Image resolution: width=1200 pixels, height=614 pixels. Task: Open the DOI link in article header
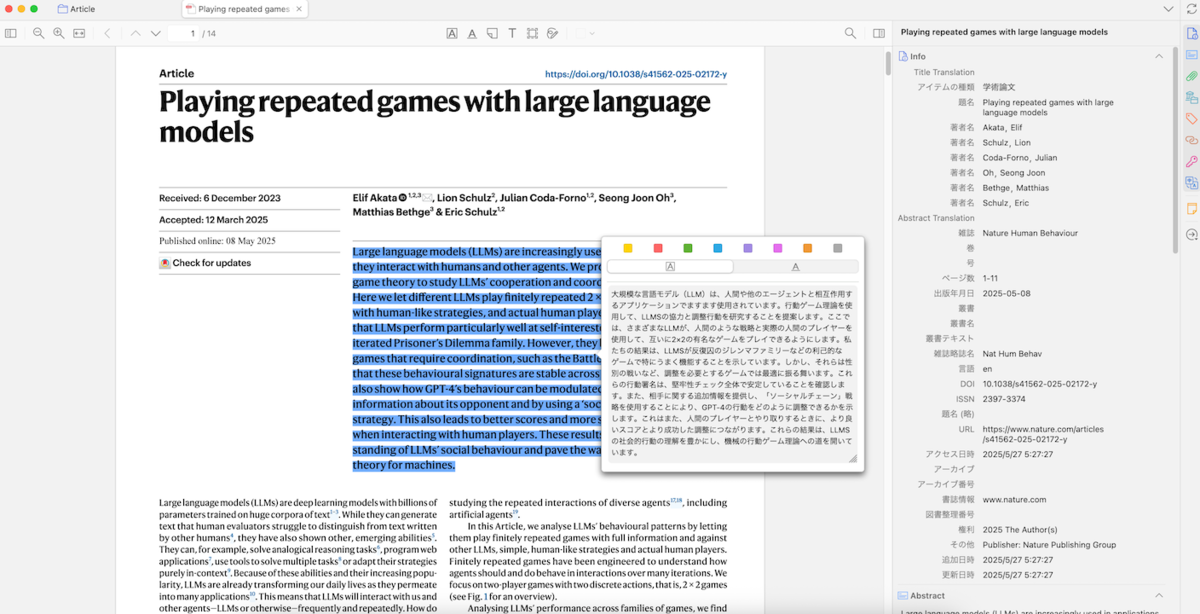635,75
